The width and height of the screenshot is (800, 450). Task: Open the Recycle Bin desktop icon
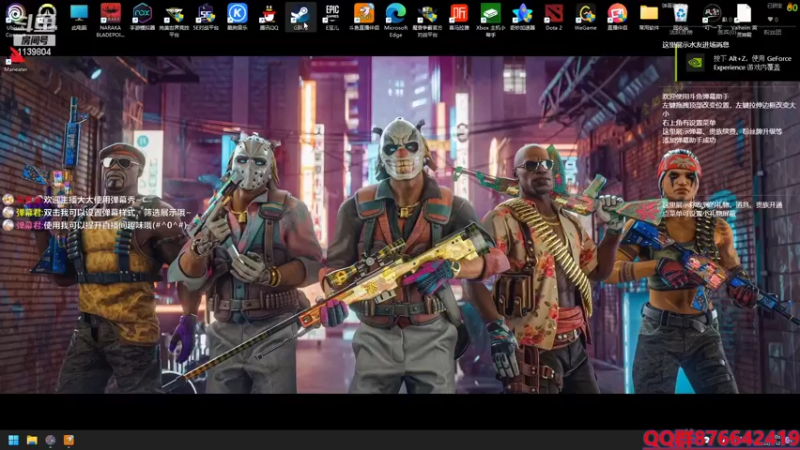coord(680,17)
